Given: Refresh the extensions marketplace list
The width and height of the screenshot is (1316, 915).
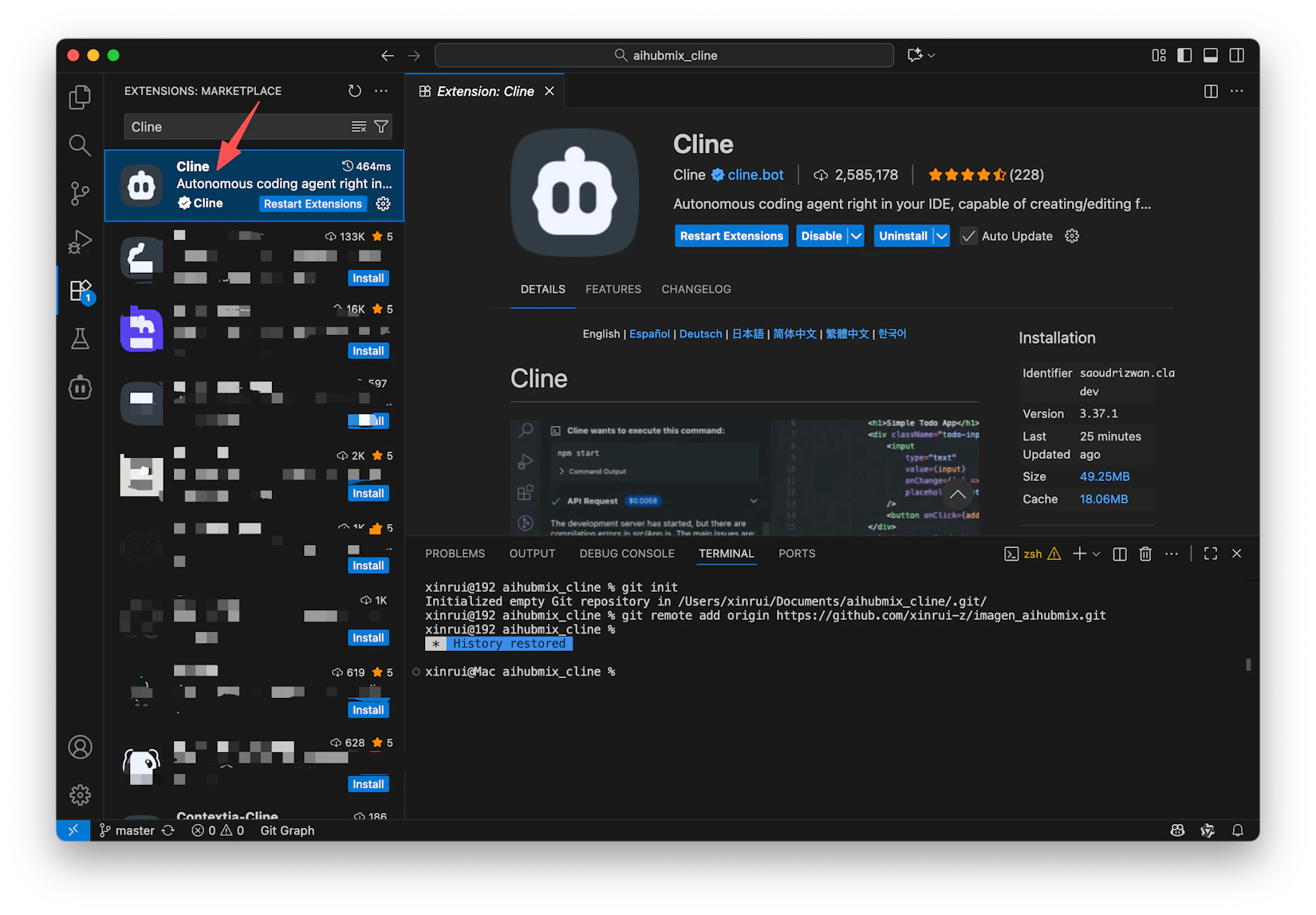Looking at the screenshot, I should [x=355, y=91].
